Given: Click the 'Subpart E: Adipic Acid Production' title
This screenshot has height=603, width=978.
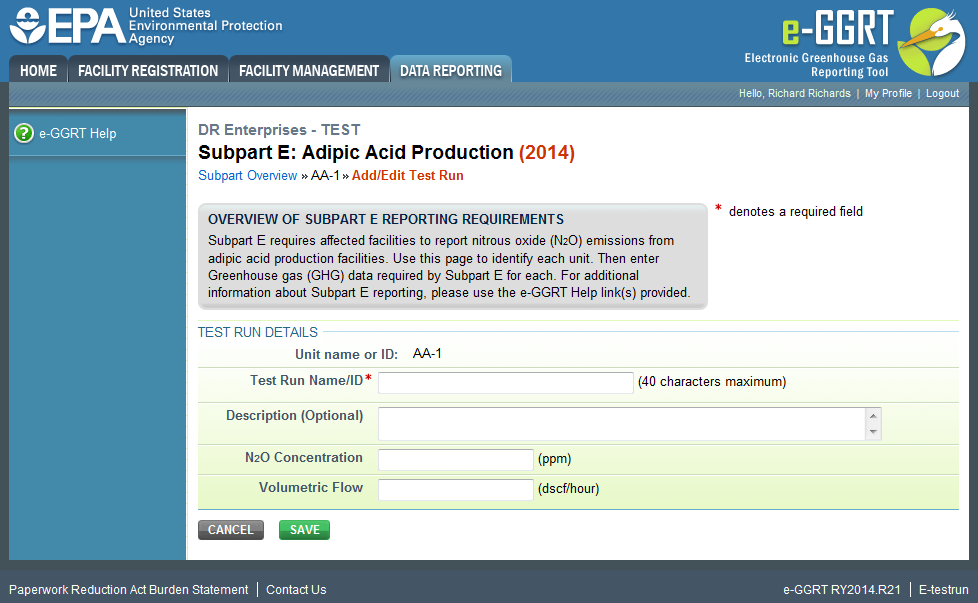Looking at the screenshot, I should pyautogui.click(x=356, y=153).
